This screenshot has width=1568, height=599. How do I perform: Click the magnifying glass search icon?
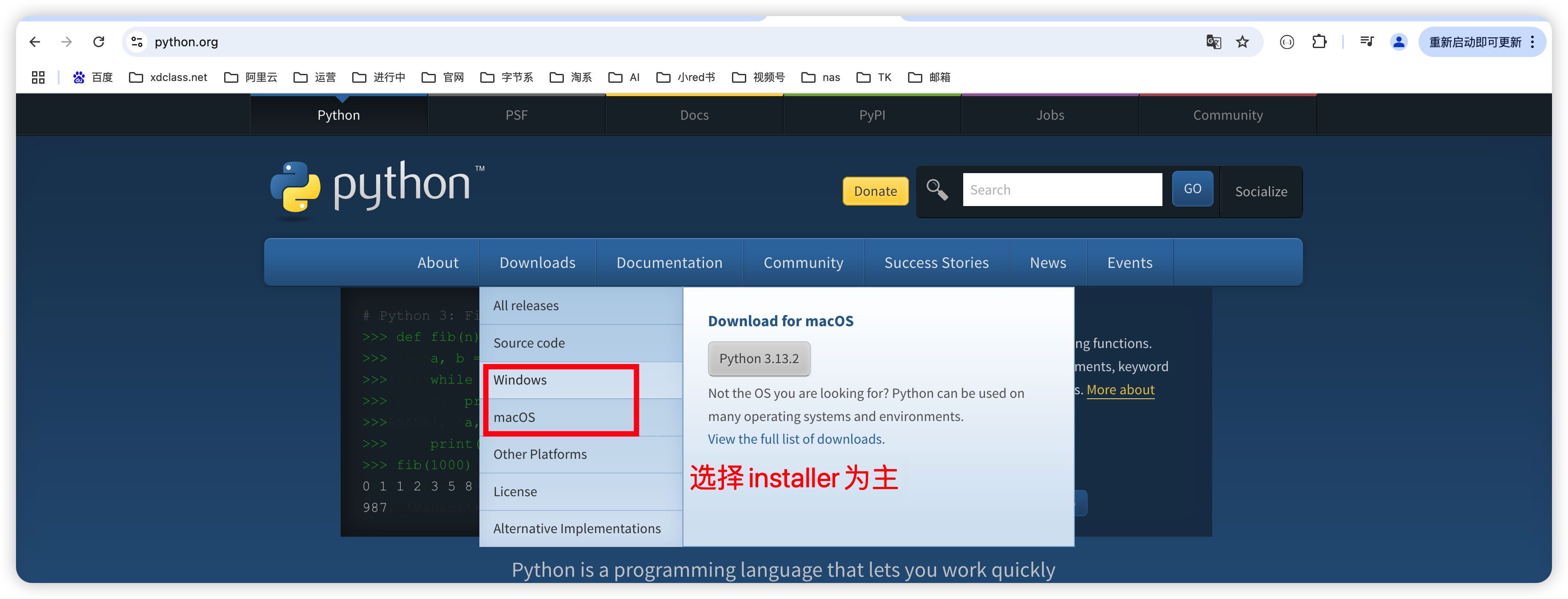(937, 190)
